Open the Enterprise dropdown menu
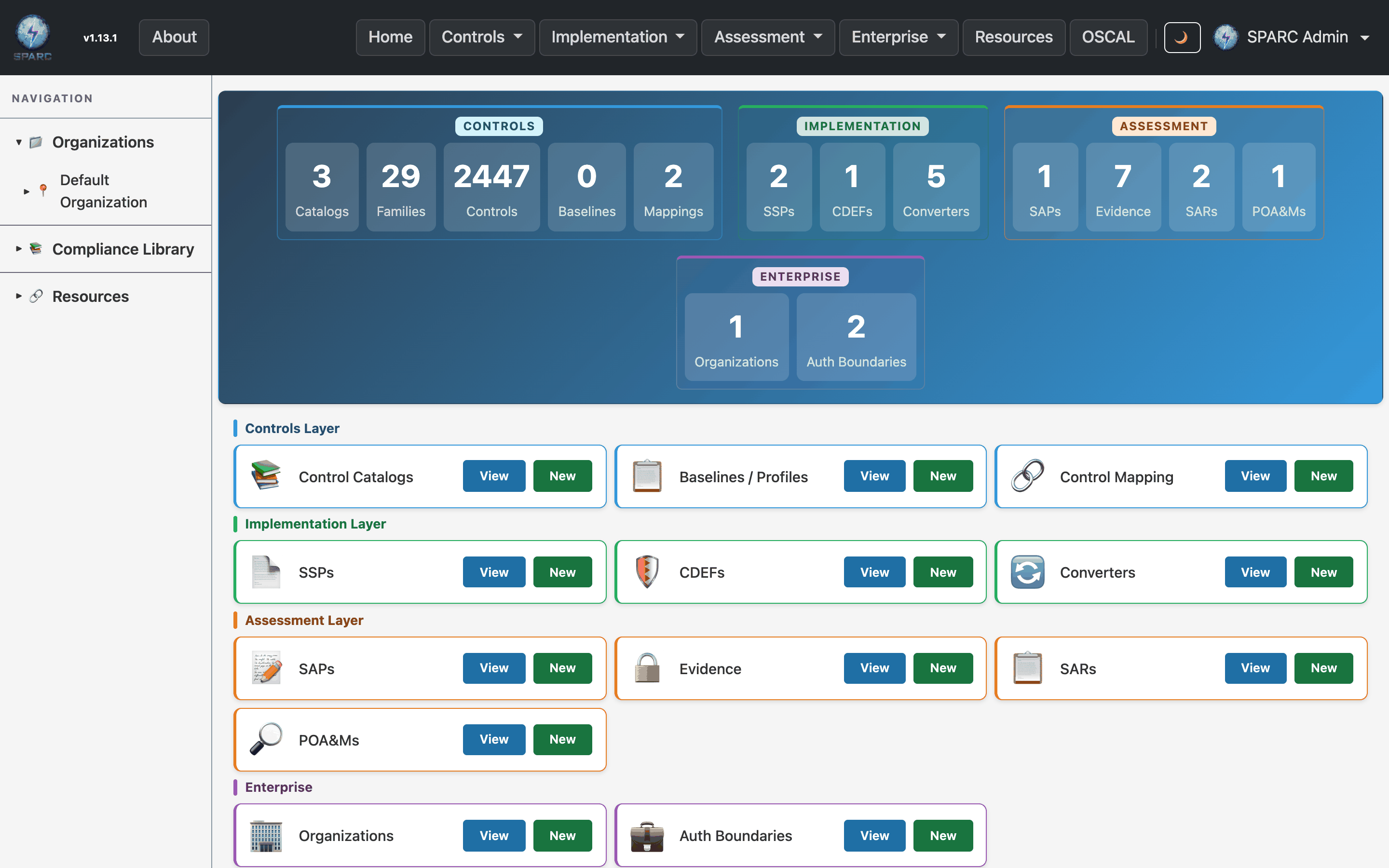The width and height of the screenshot is (1389, 868). [898, 37]
